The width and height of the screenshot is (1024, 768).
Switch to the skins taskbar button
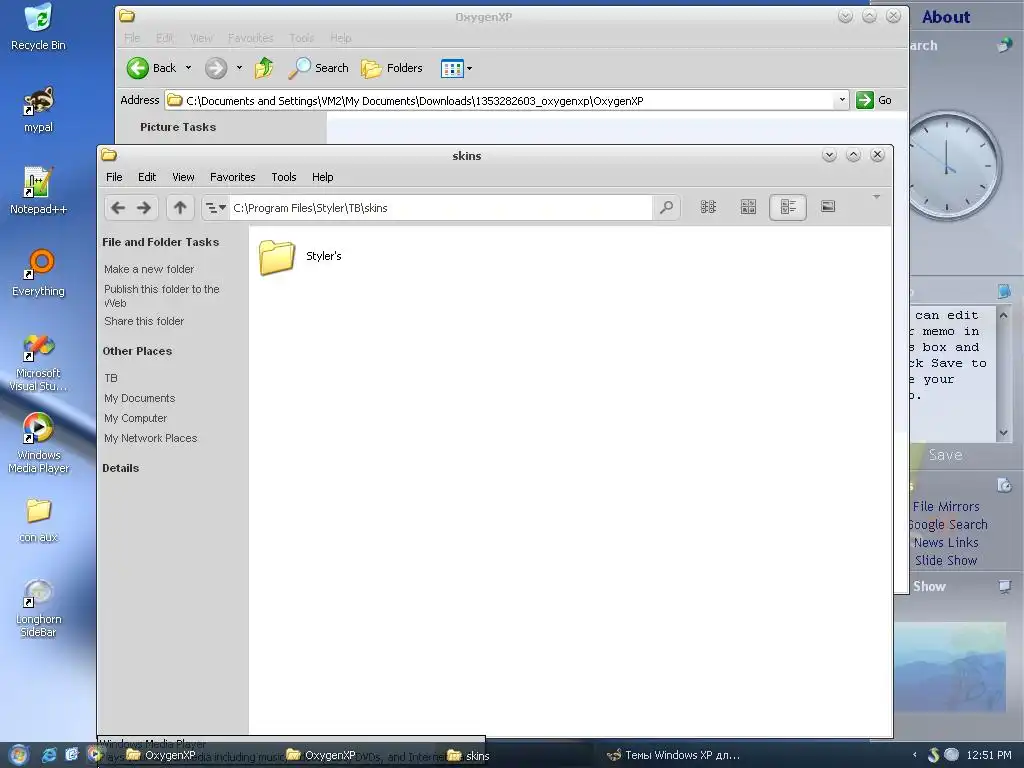[x=468, y=756]
